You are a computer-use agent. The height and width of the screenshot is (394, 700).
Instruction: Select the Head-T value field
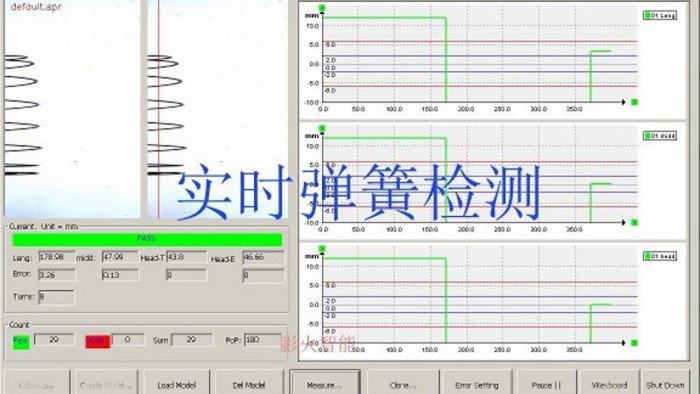click(x=187, y=257)
